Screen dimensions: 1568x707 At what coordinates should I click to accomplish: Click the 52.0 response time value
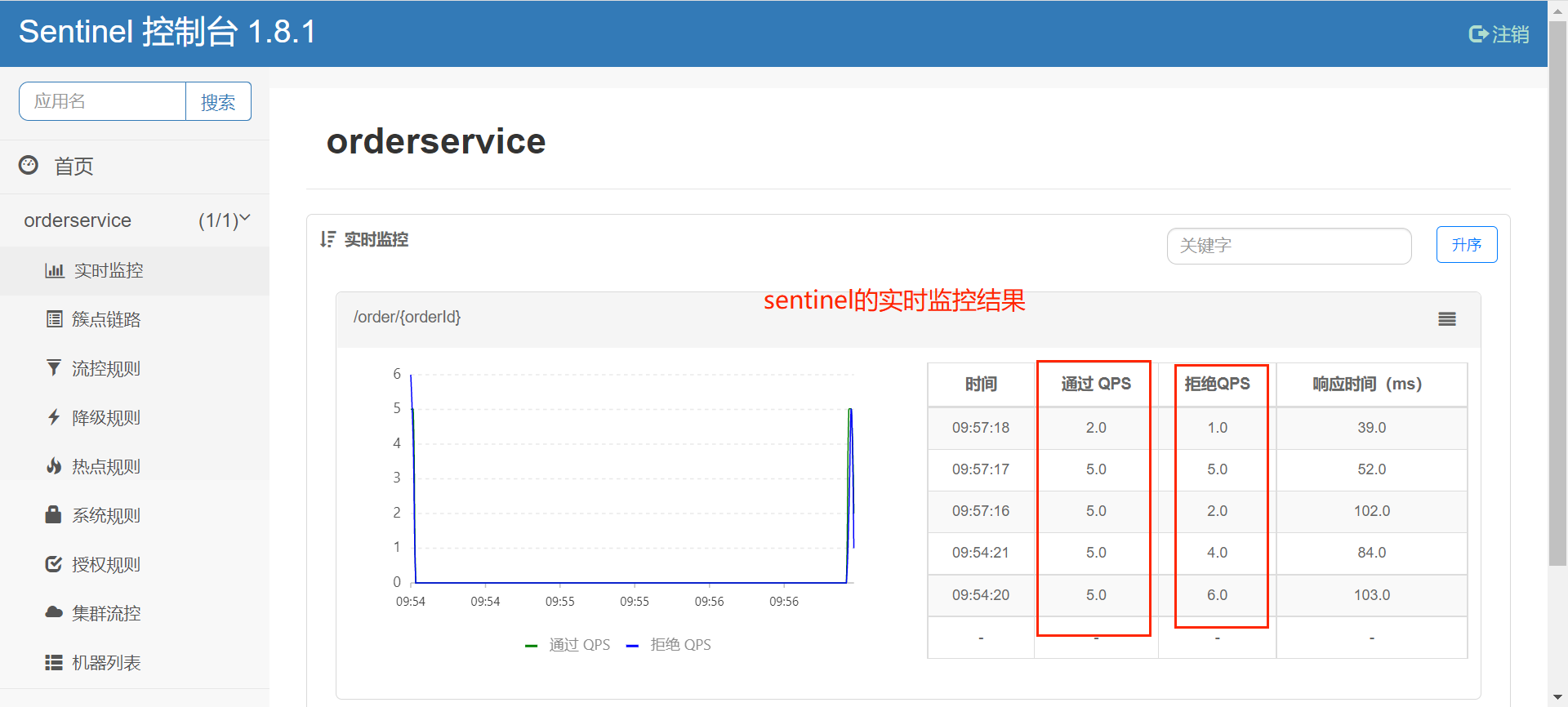(x=1372, y=469)
